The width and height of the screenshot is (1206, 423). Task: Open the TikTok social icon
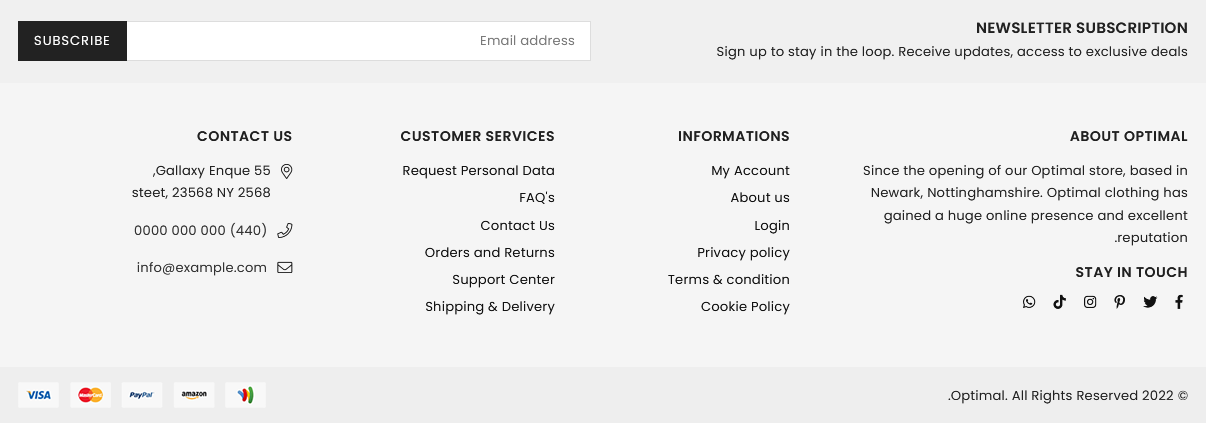[x=1059, y=302]
